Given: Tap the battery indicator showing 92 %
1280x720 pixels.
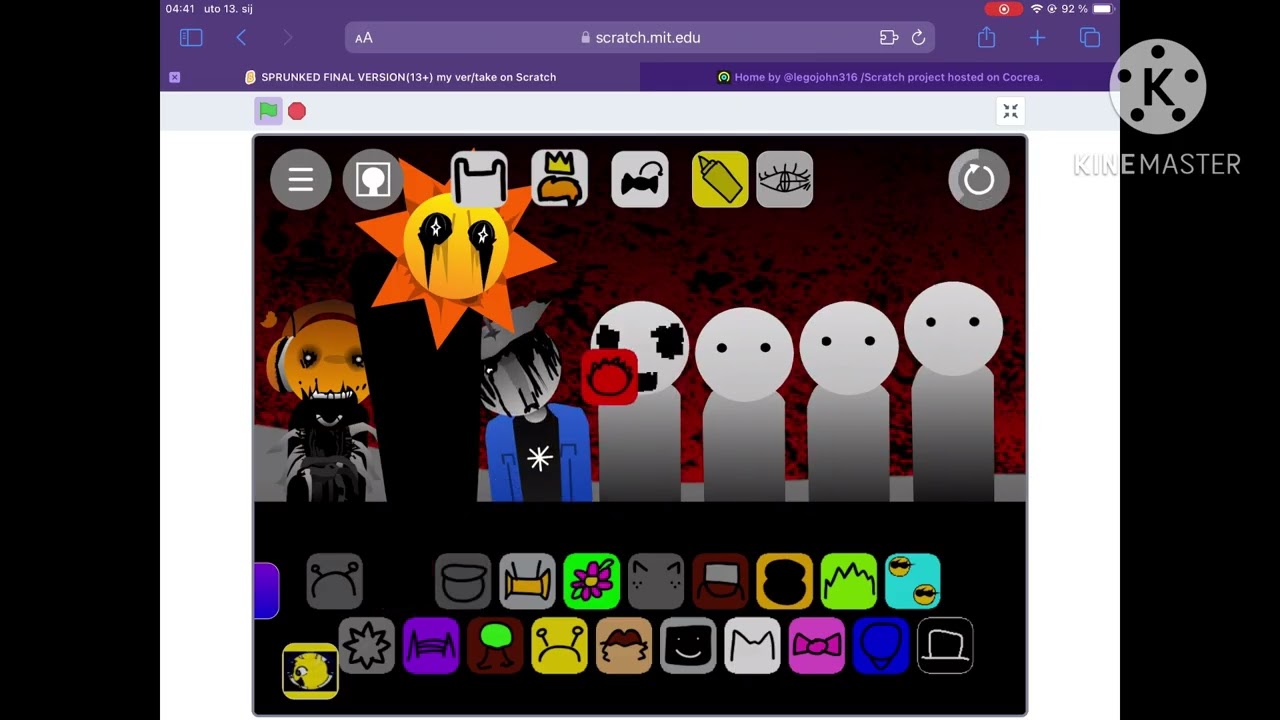Looking at the screenshot, I should pos(1088,9).
